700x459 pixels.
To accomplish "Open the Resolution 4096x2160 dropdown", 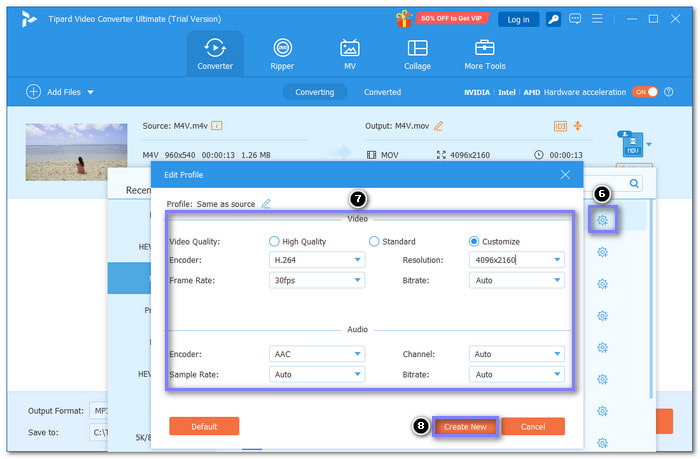I will (x=517, y=260).
